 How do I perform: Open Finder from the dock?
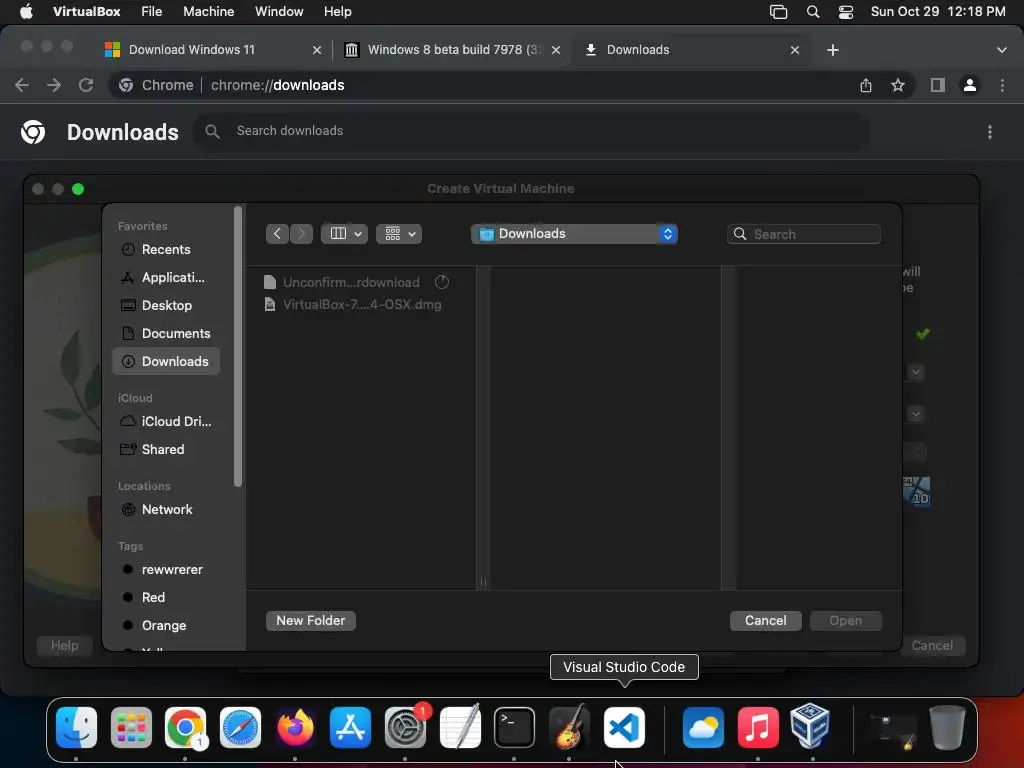[76, 727]
